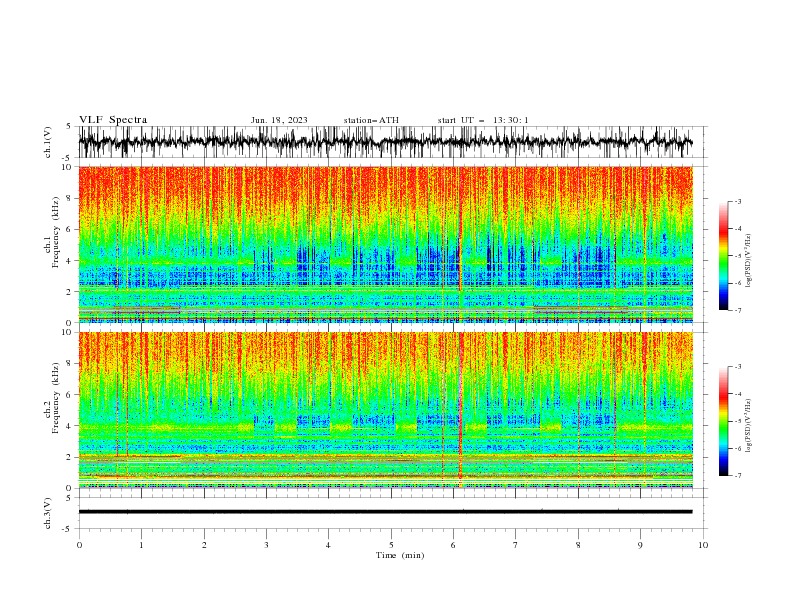Click the ch.2 frequency axis "8" tick label
This screenshot has width=792, height=612.
coord(70,364)
